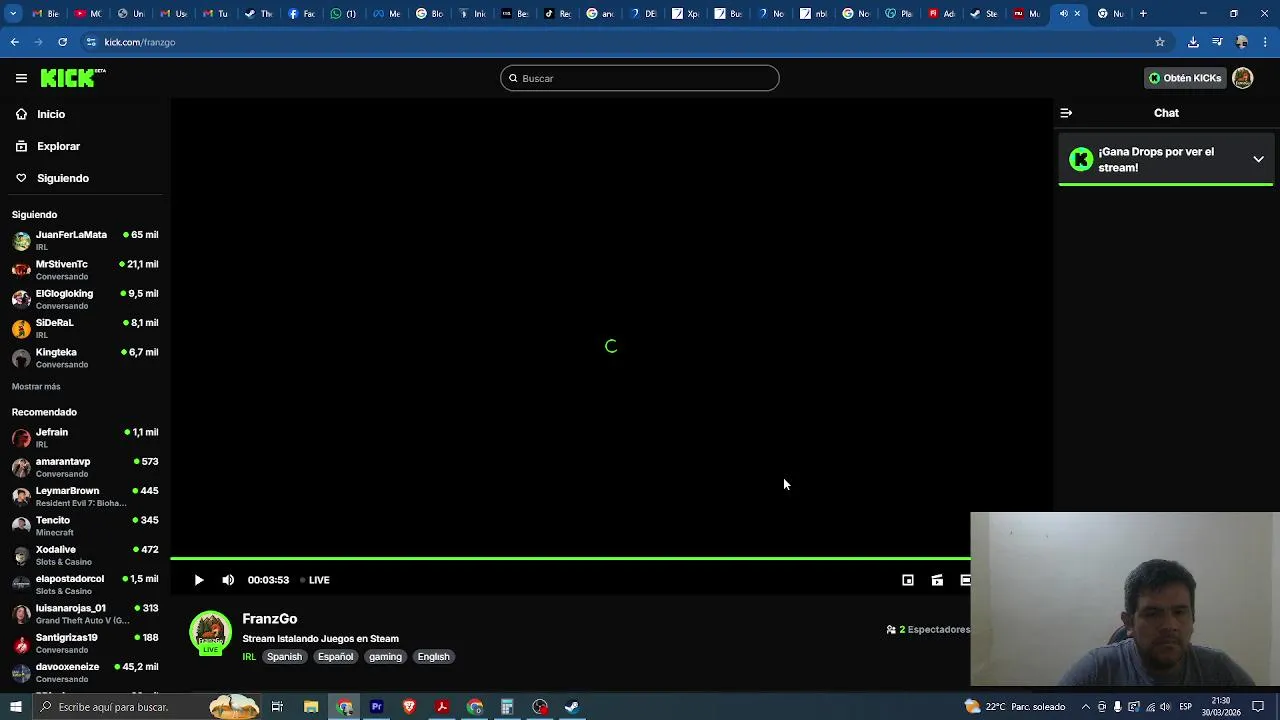Focus the Buscar search field
The width and height of the screenshot is (1280, 720).
click(x=640, y=78)
